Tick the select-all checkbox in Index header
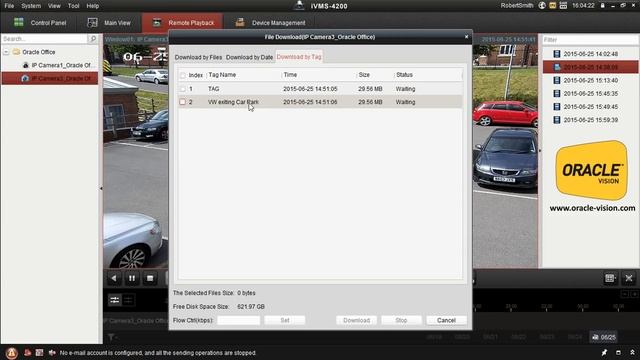640x360 pixels. [x=182, y=76]
